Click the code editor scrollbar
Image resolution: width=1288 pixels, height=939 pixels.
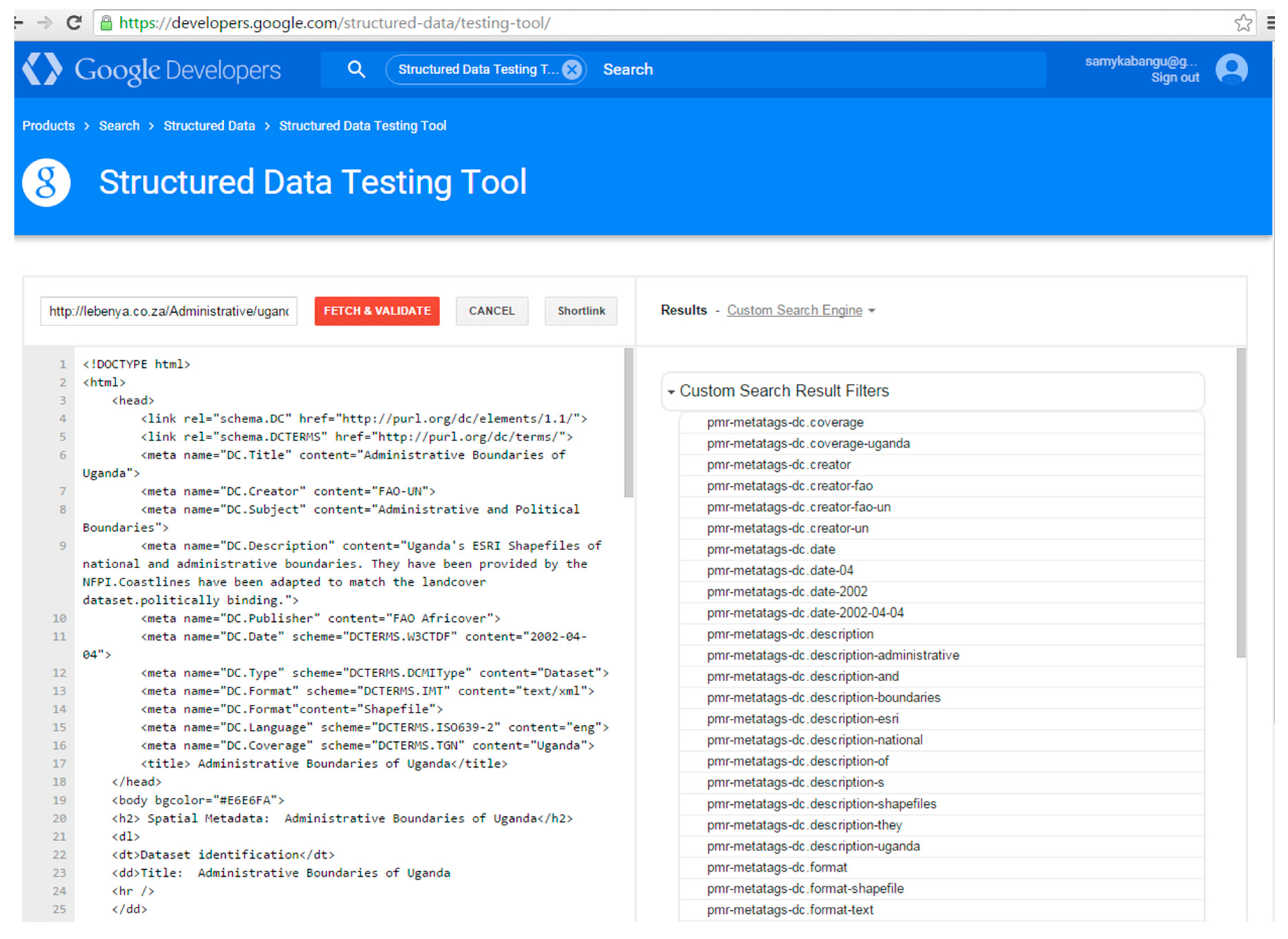pyautogui.click(x=628, y=423)
